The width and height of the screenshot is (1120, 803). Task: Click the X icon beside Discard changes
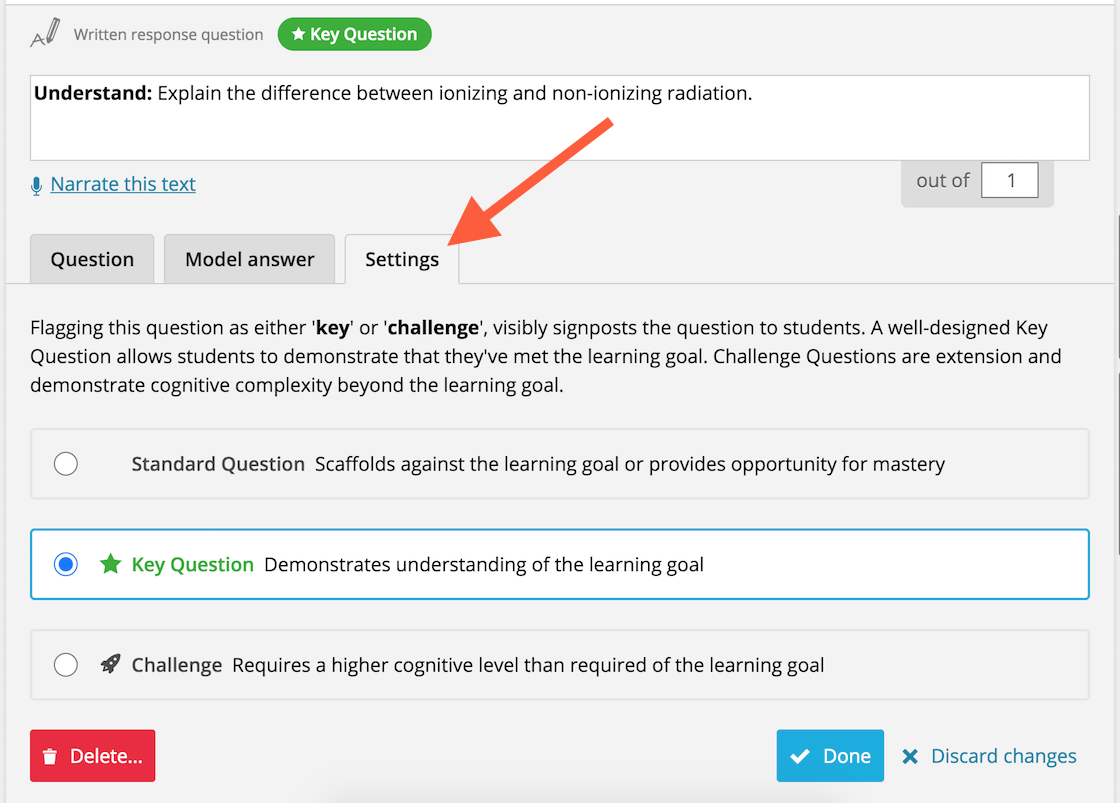click(910, 756)
